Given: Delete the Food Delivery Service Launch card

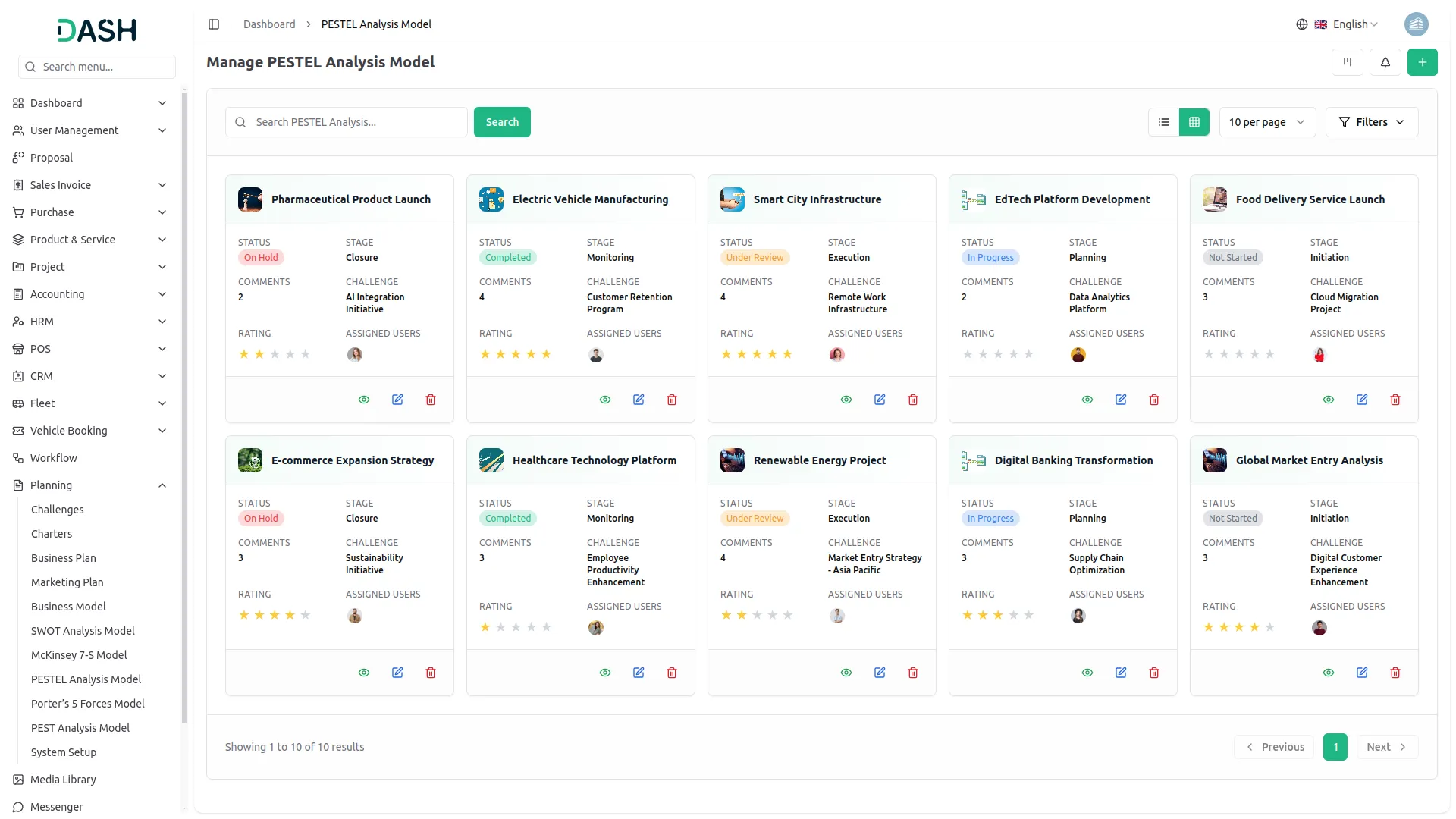Looking at the screenshot, I should point(1395,400).
